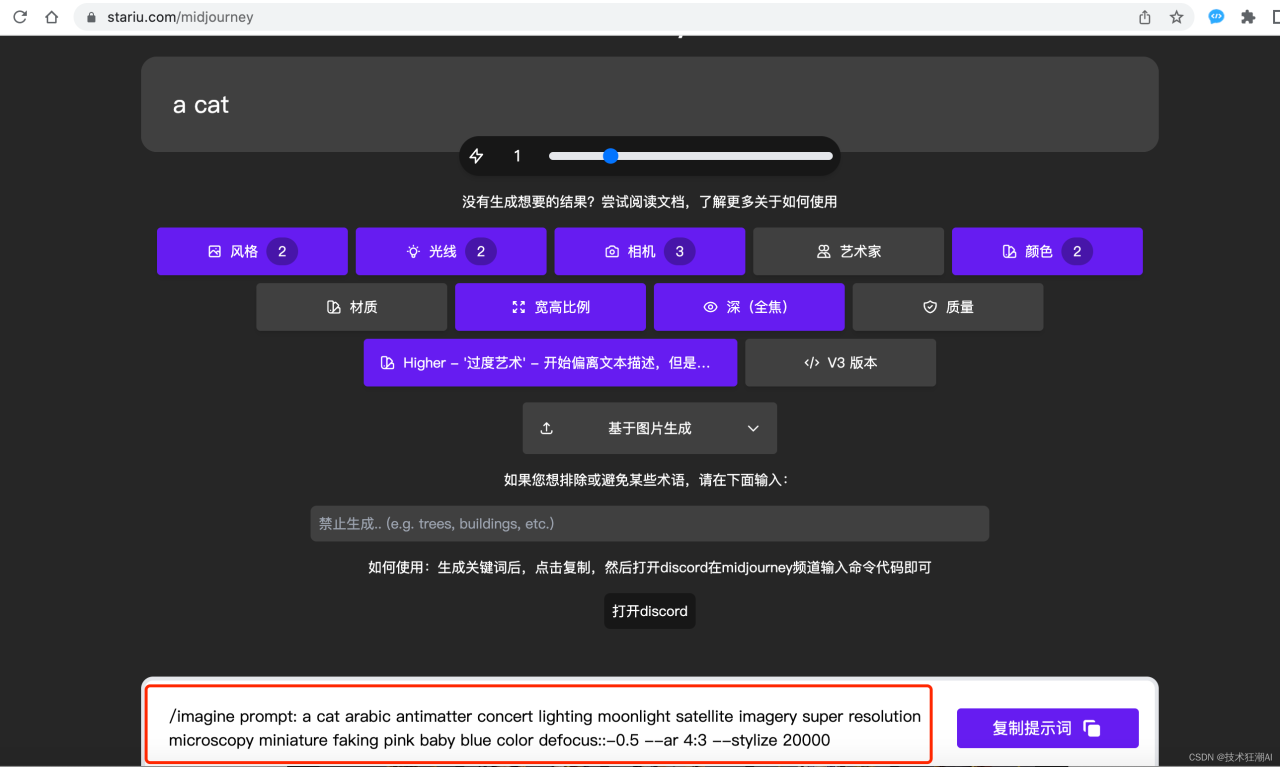Adjust the blue slider handle
The image size is (1280, 767).
click(611, 156)
